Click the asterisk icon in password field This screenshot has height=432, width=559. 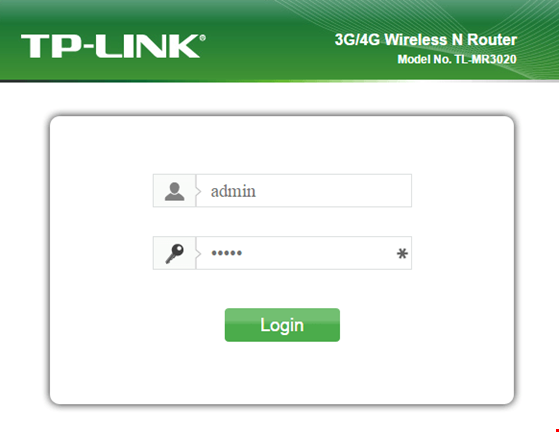coord(402,253)
